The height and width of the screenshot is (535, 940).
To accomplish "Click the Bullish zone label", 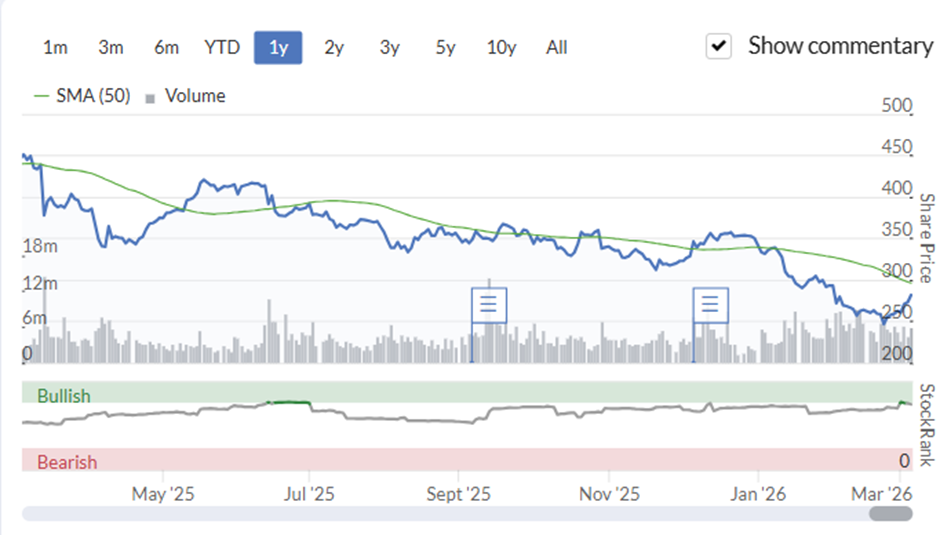I will (x=64, y=396).
